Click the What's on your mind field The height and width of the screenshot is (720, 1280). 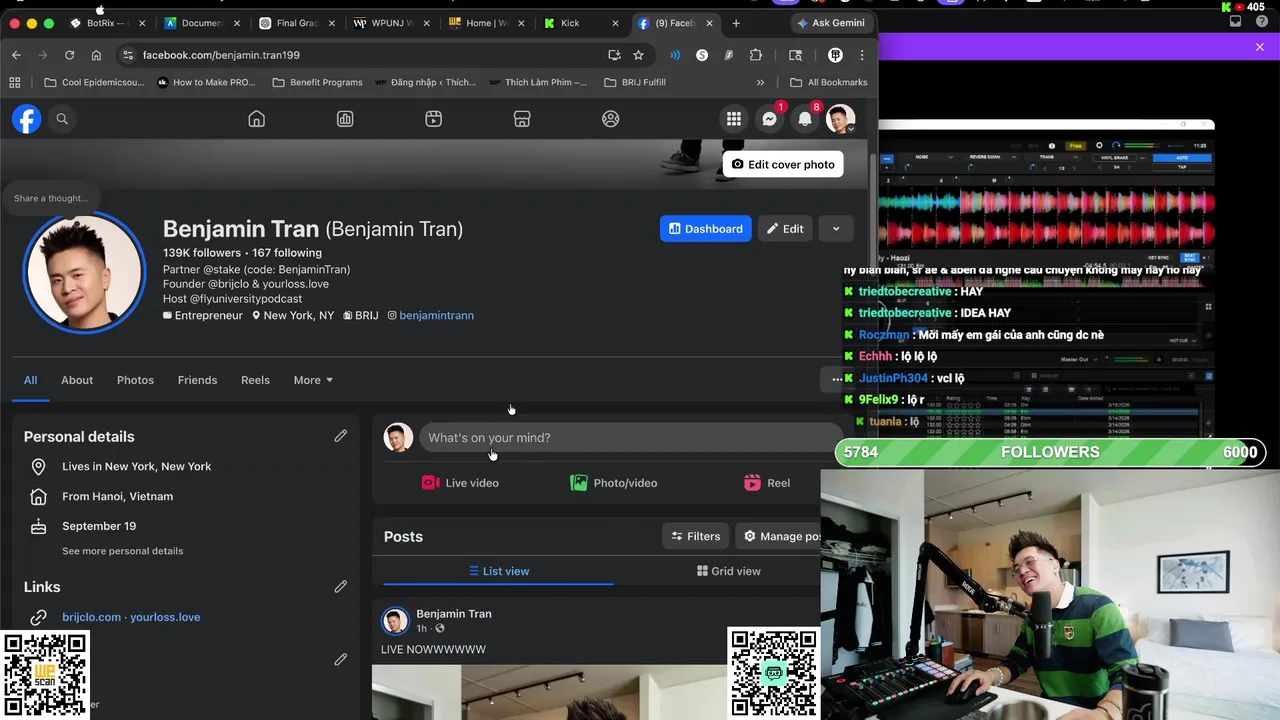630,437
